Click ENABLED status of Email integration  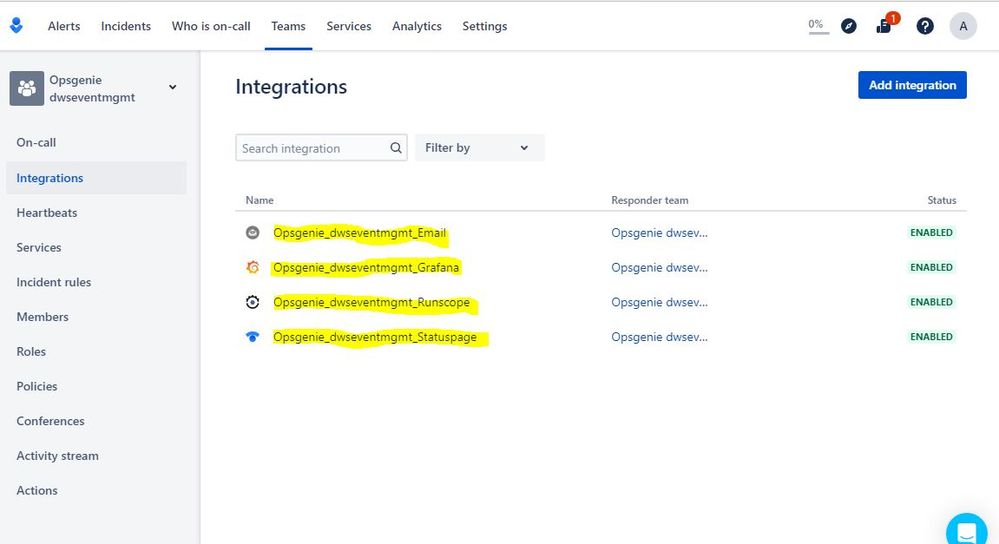[931, 233]
